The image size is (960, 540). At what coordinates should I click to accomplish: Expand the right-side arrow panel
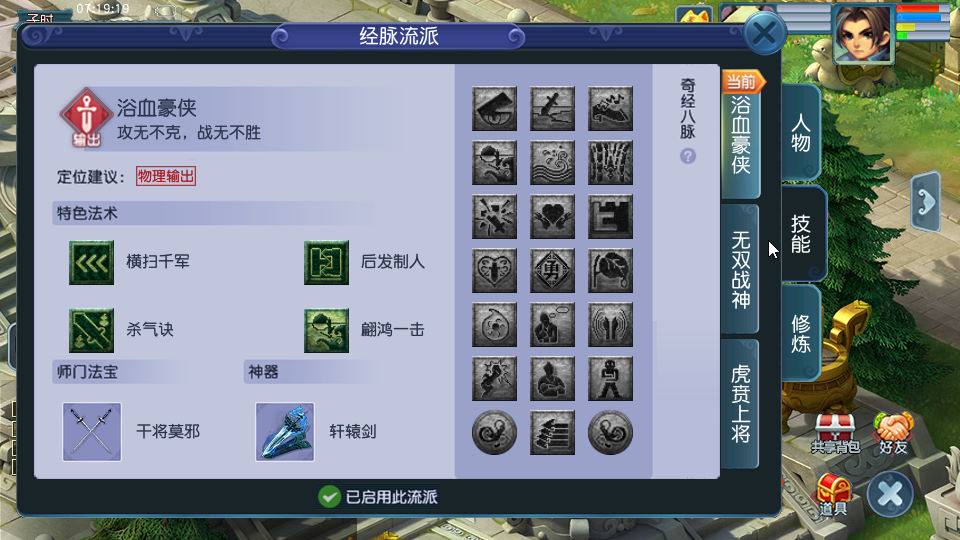[x=926, y=202]
